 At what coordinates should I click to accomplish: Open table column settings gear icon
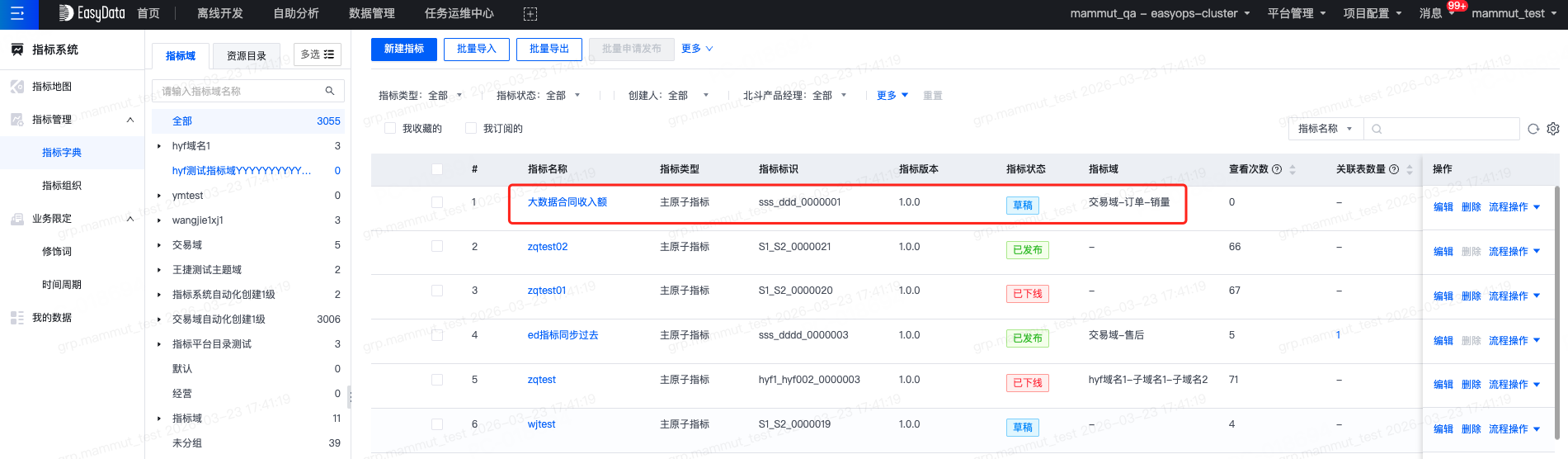(x=1553, y=129)
